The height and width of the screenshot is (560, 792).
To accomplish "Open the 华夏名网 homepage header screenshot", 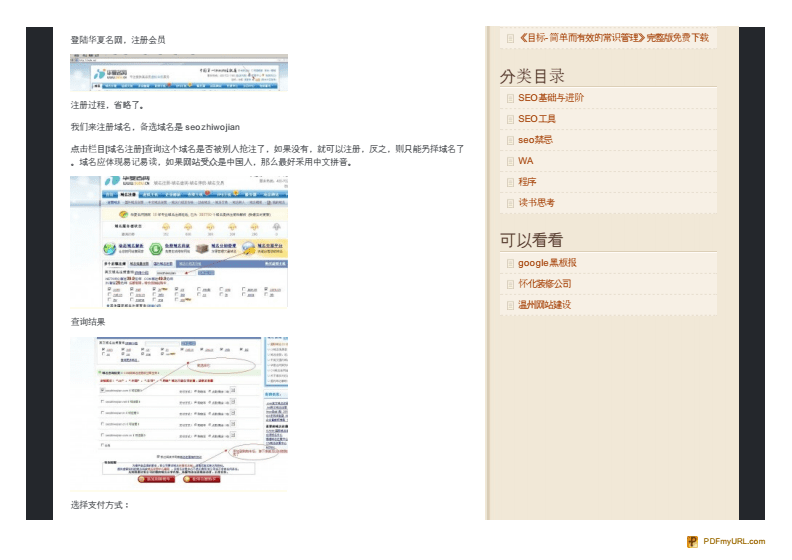I will (x=179, y=72).
